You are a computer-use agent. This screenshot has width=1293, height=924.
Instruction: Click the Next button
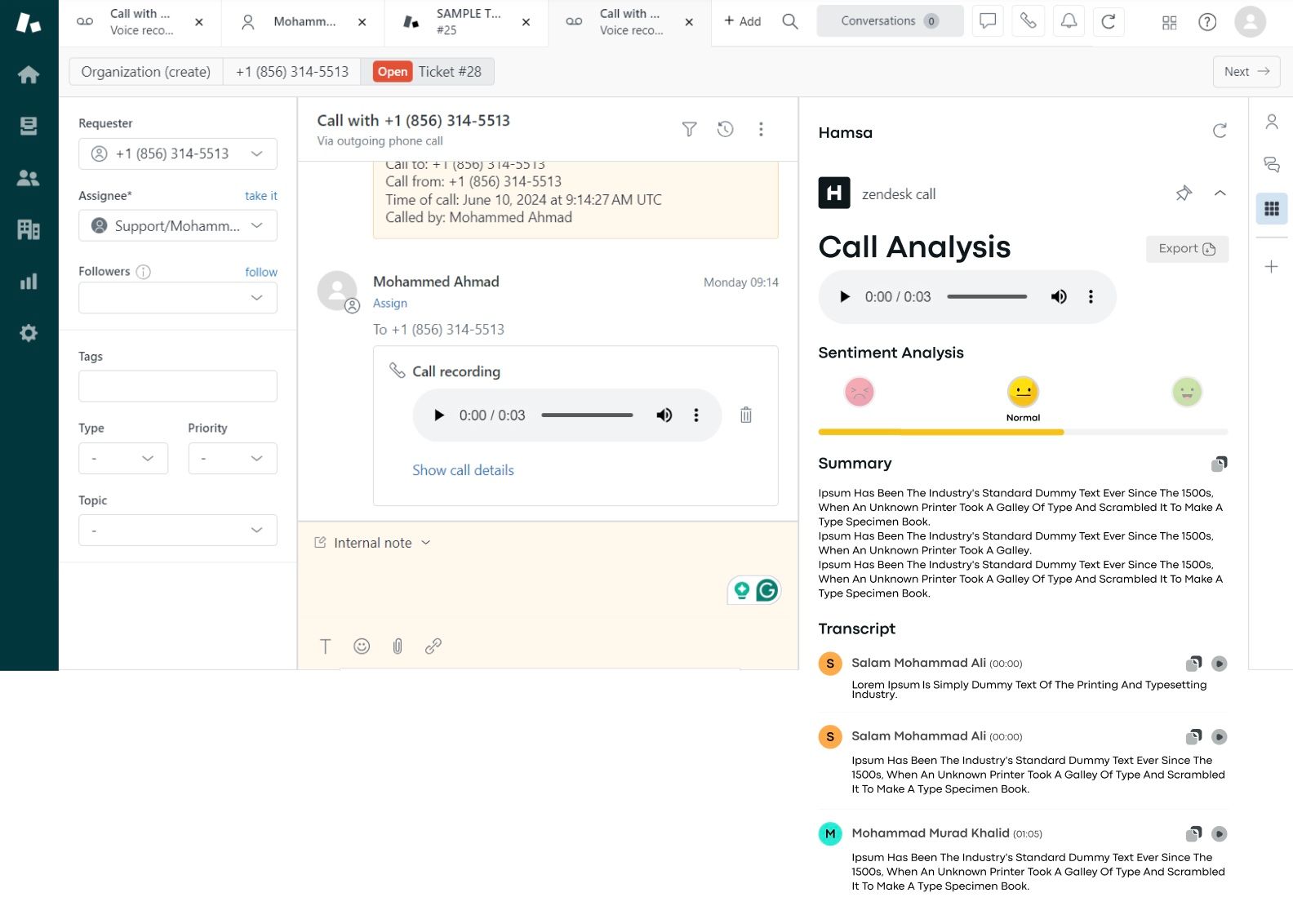[x=1246, y=72]
